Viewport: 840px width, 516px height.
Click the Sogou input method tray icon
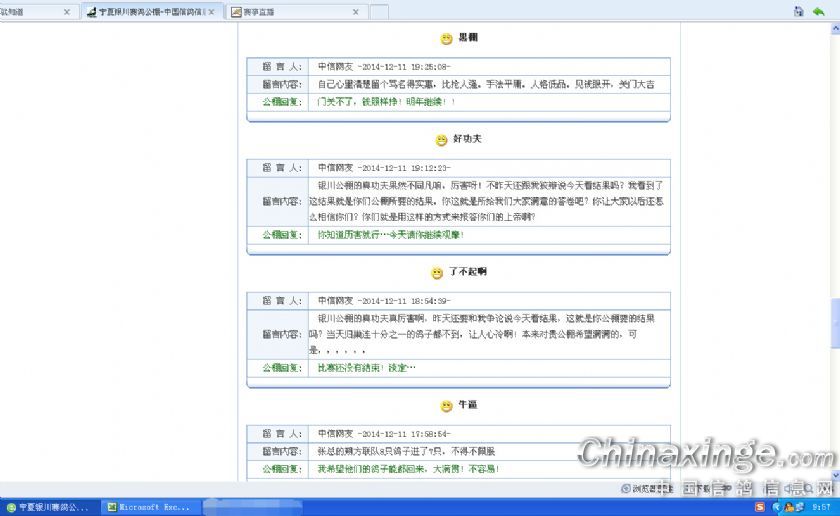point(759,507)
